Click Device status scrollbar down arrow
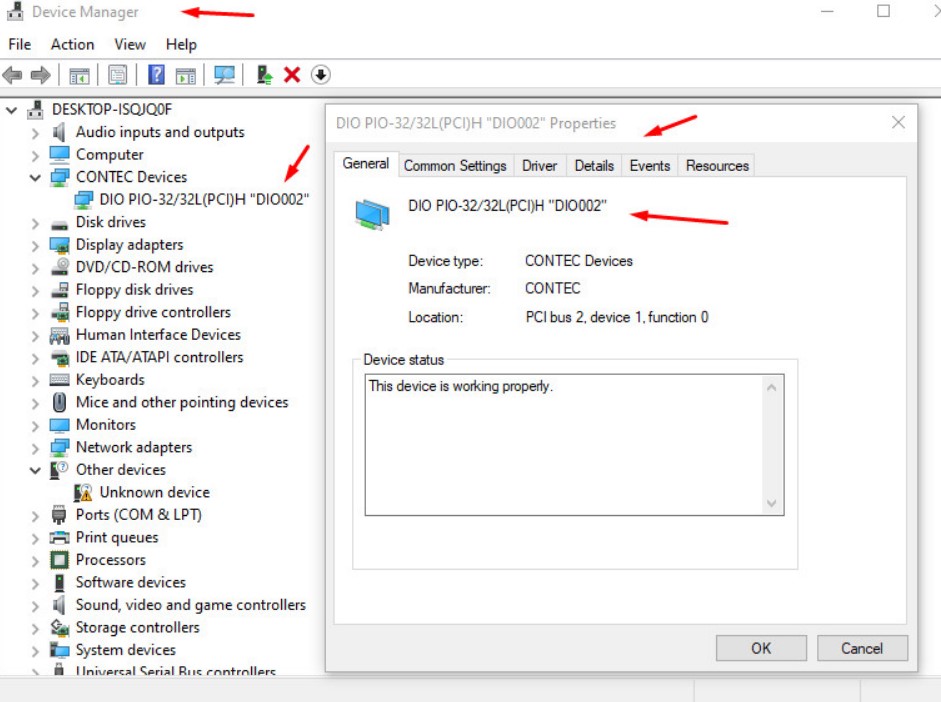This screenshot has height=702, width=941. tap(772, 503)
